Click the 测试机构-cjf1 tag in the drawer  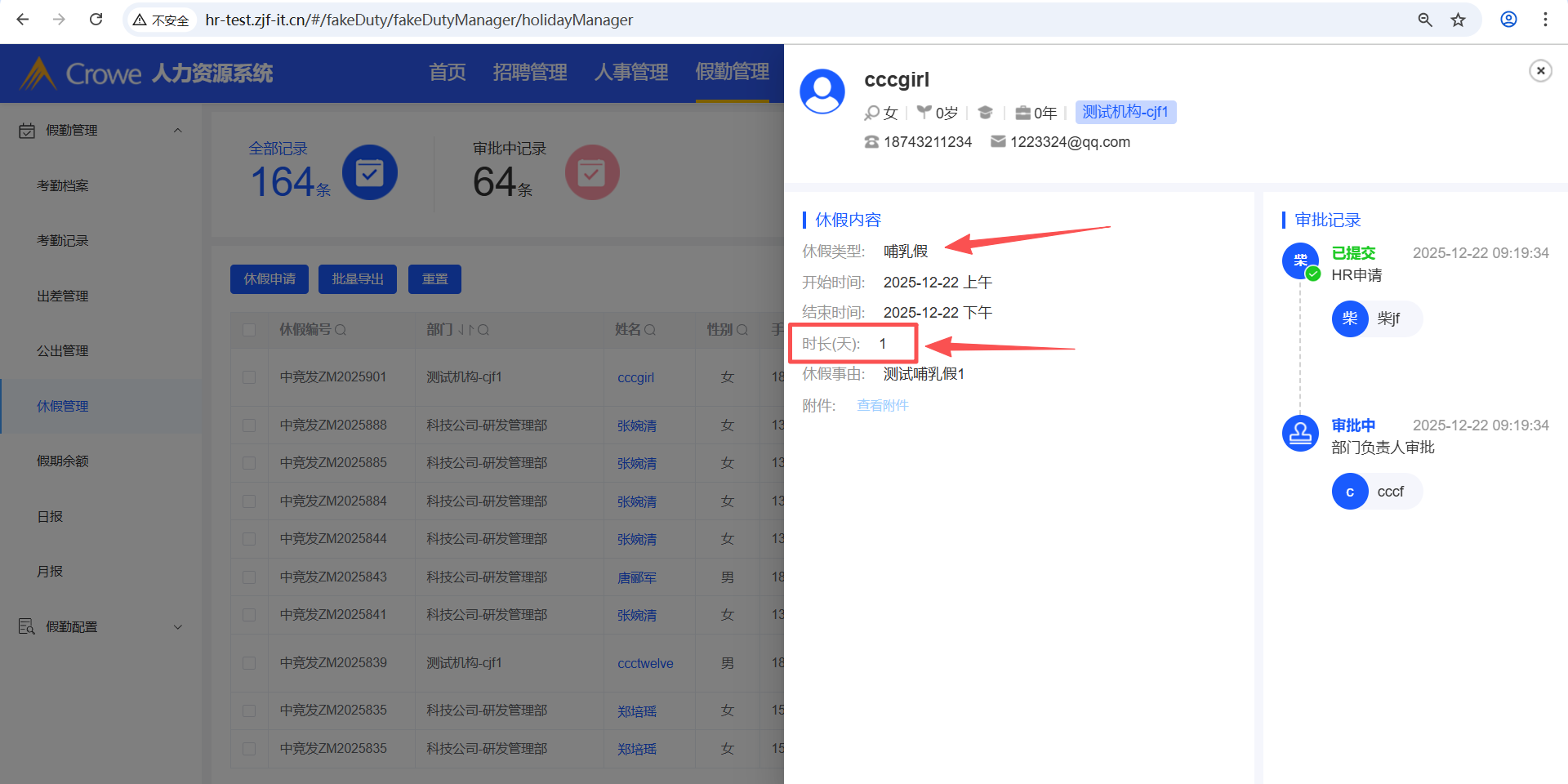tap(1125, 112)
